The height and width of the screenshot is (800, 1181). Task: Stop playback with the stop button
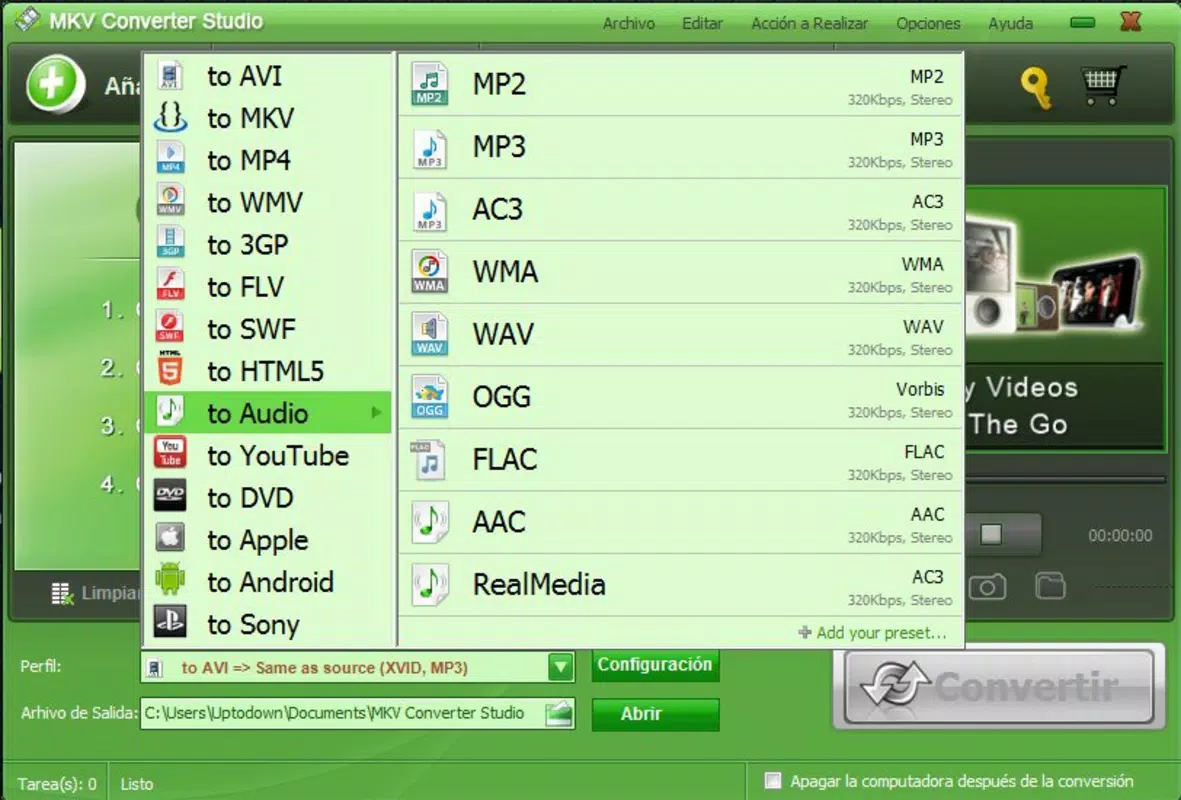(x=991, y=535)
